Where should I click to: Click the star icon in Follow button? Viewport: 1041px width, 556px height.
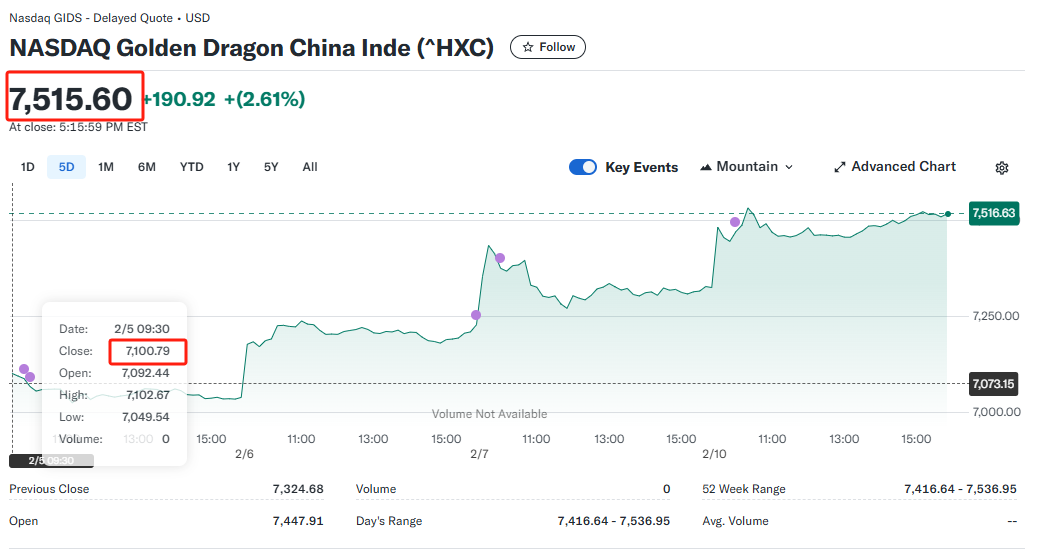[528, 47]
